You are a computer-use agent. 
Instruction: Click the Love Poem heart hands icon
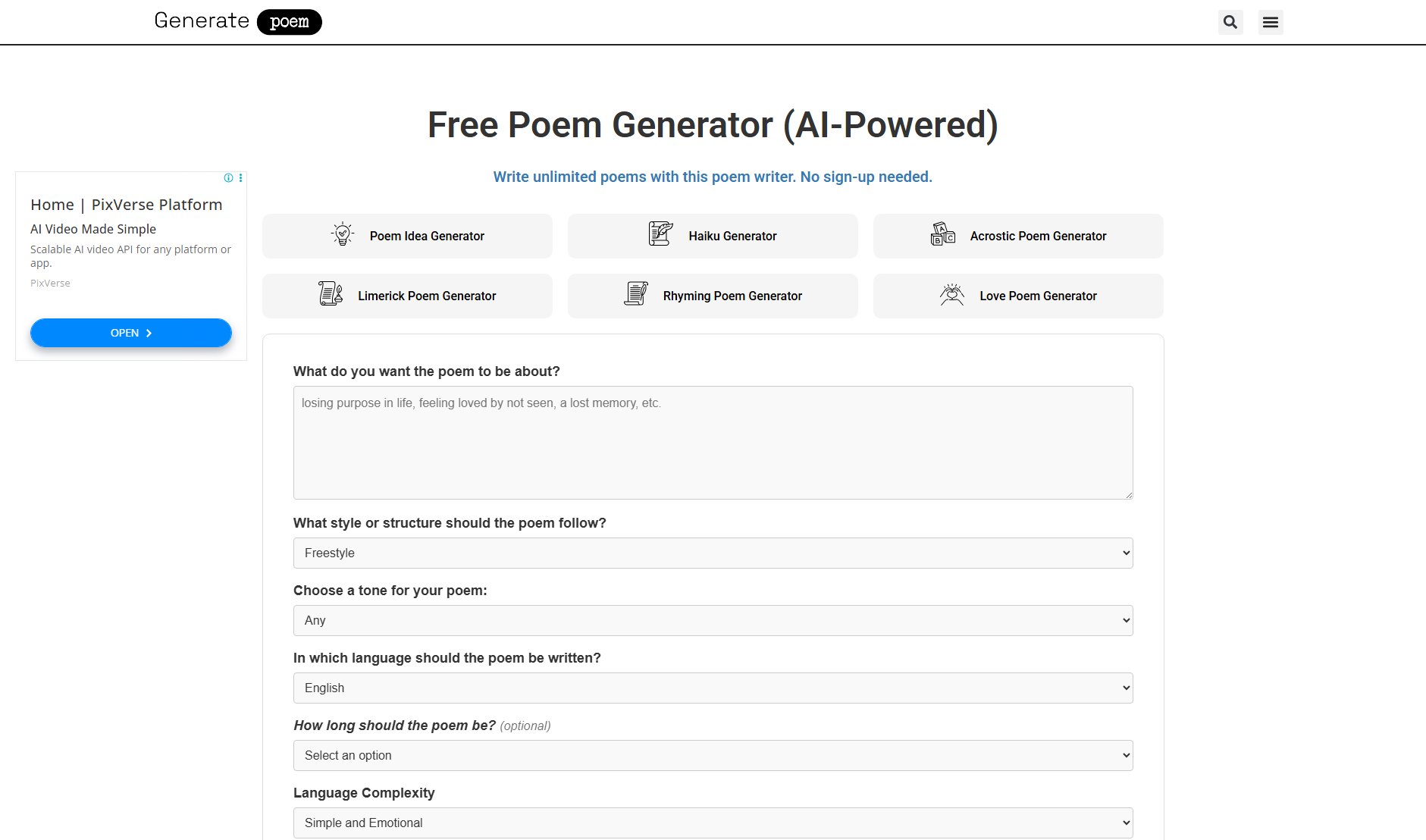(951, 294)
